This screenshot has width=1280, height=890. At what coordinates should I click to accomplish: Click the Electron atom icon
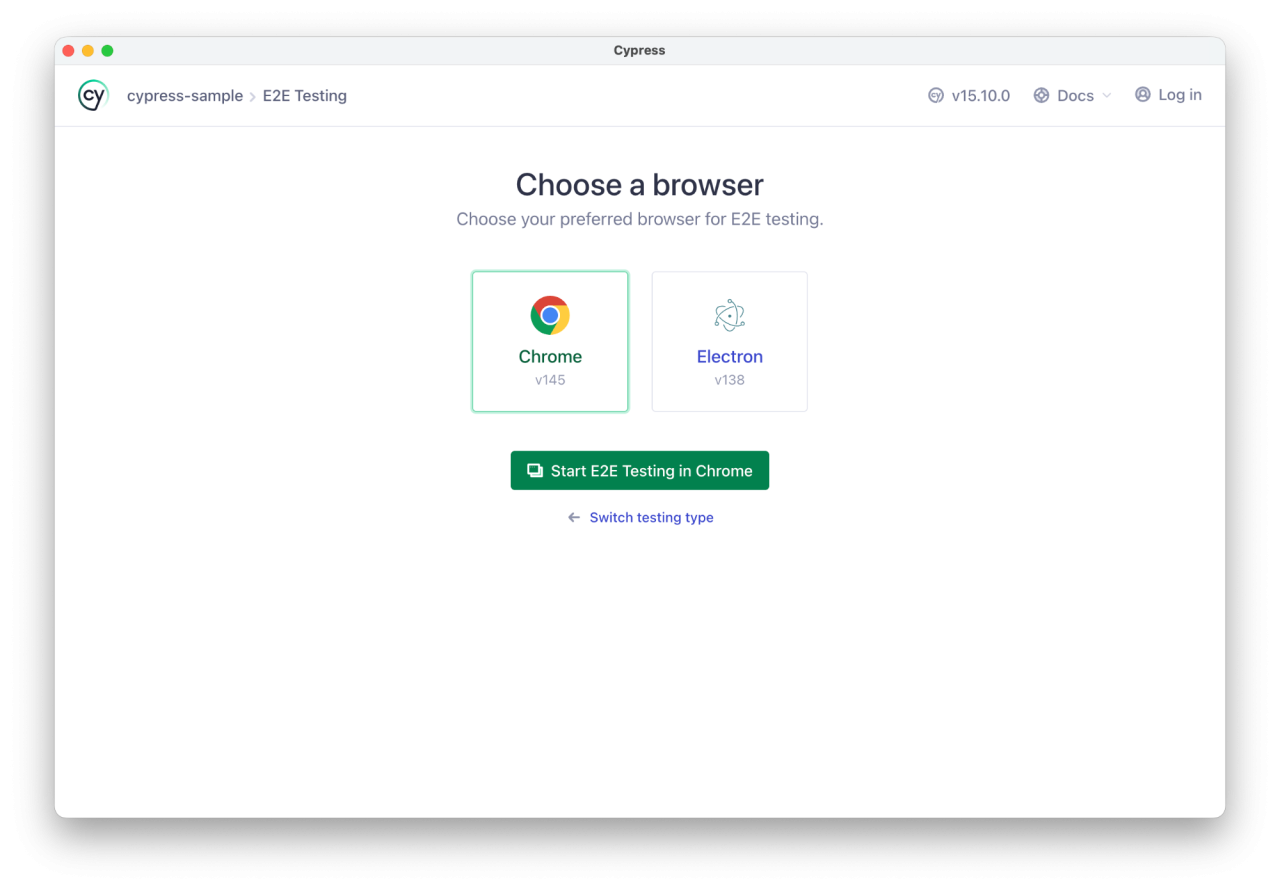pos(730,315)
